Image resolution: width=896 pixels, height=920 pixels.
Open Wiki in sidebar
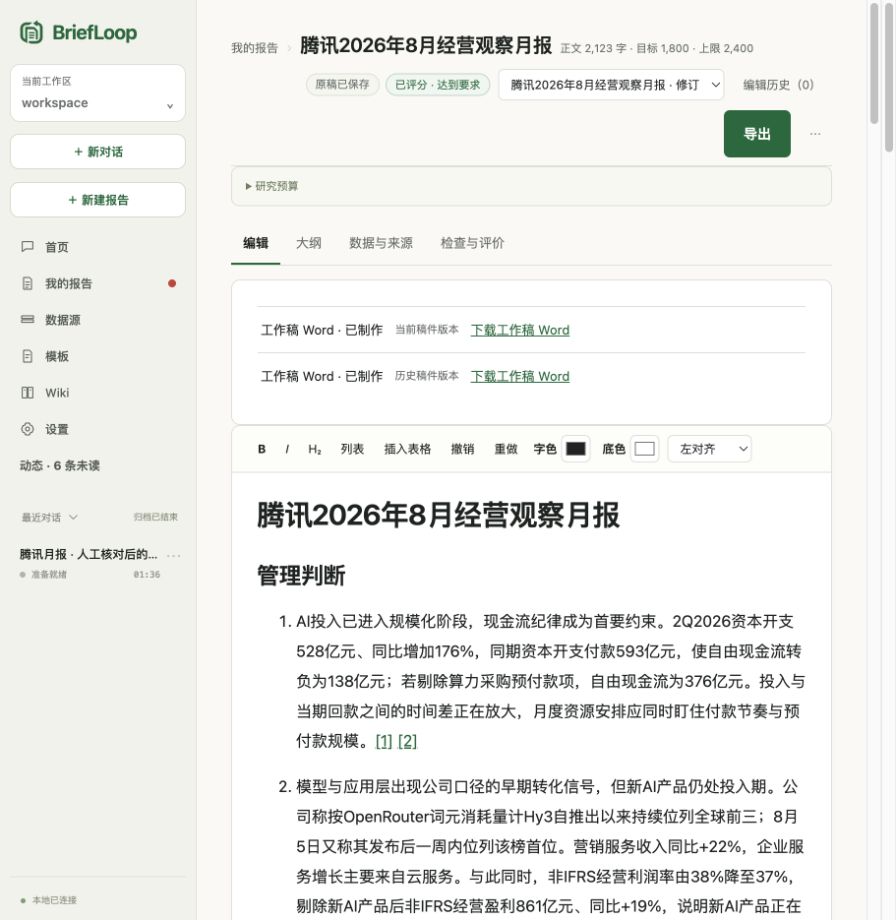tap(57, 393)
